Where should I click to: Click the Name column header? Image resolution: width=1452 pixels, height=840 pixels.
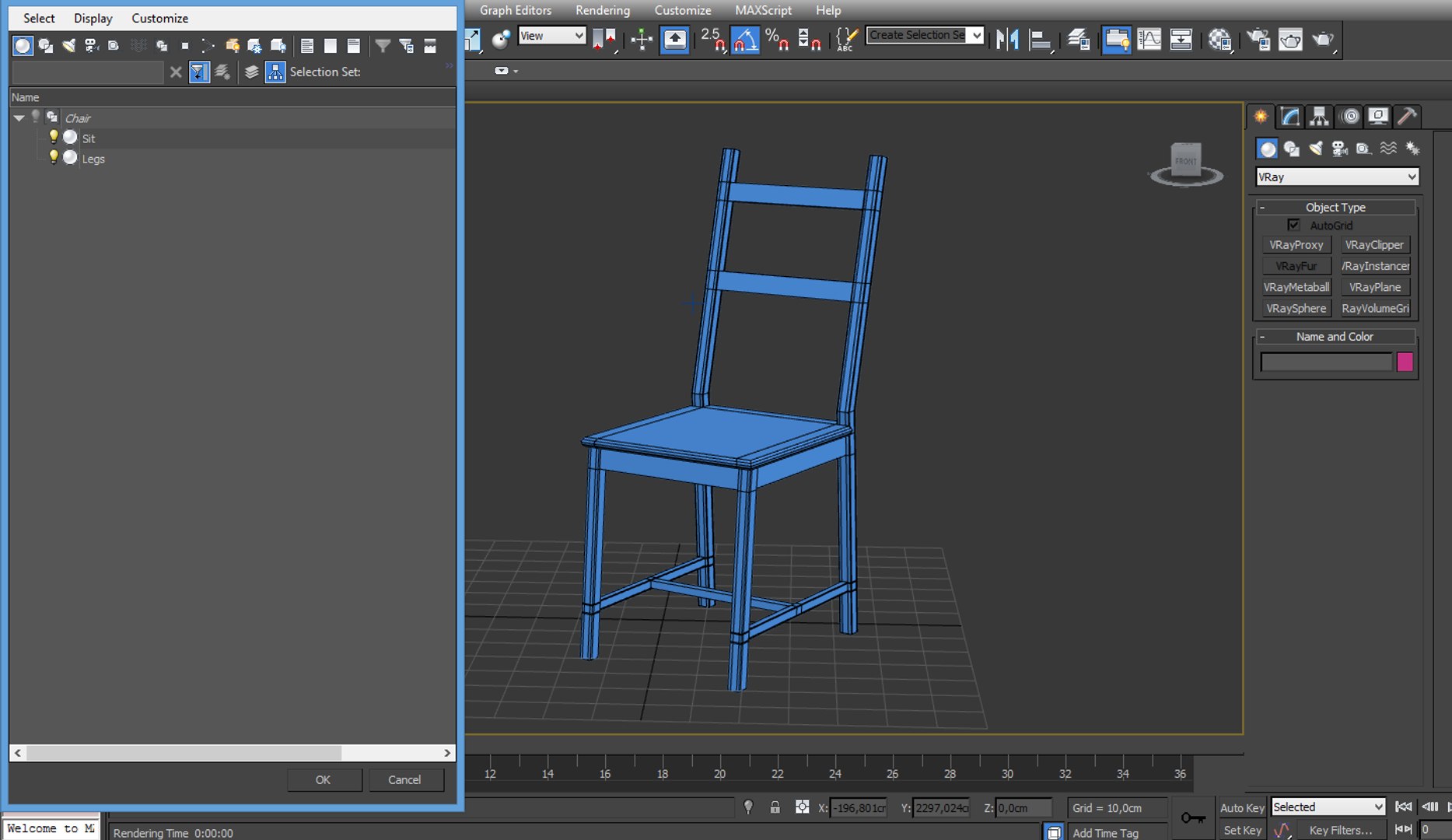(233, 97)
